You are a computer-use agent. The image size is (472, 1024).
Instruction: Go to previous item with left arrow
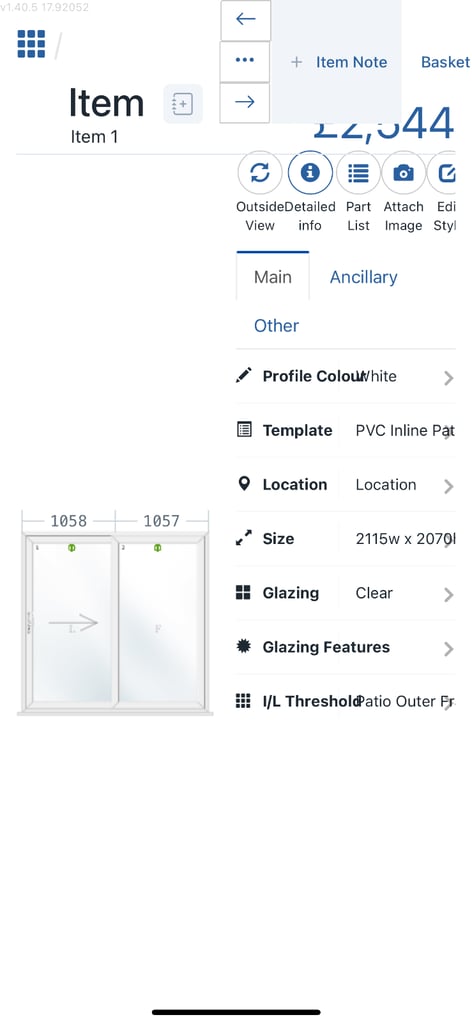click(245, 19)
